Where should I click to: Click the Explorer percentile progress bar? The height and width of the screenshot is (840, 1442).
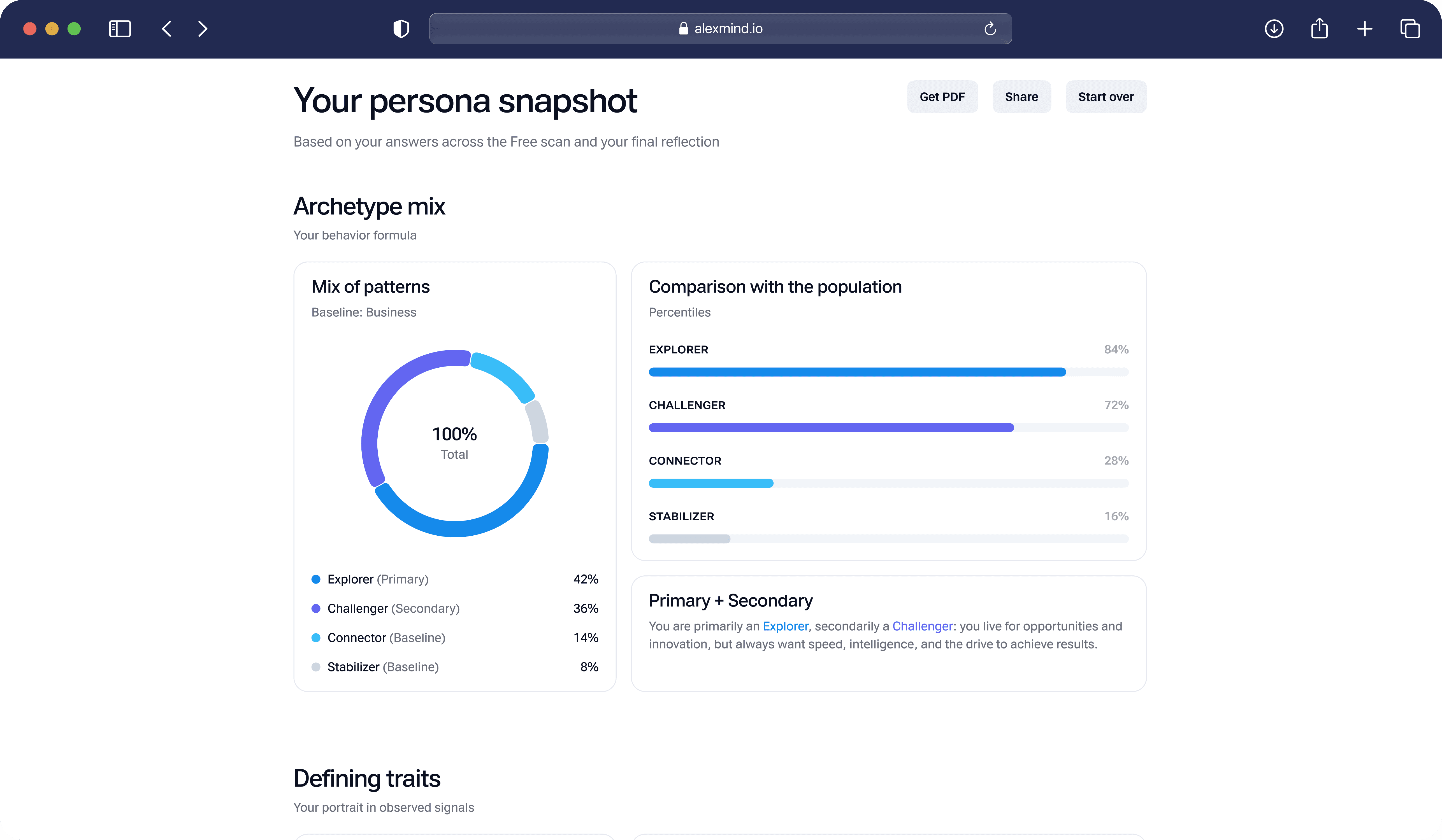pyautogui.click(x=888, y=372)
